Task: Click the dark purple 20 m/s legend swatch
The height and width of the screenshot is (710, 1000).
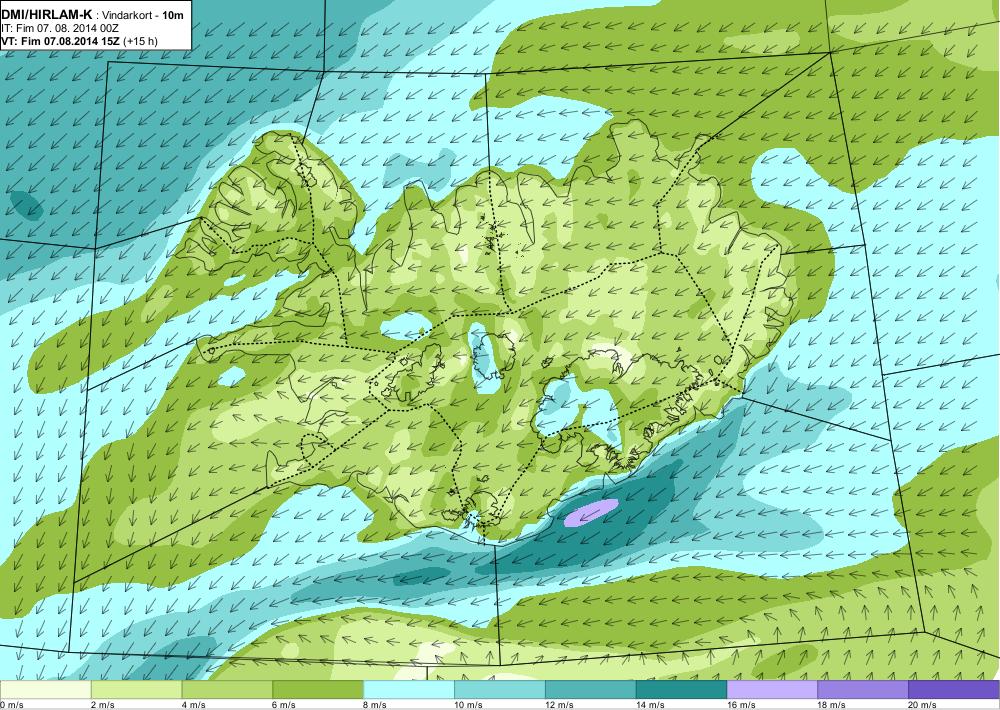Action: tap(953, 690)
